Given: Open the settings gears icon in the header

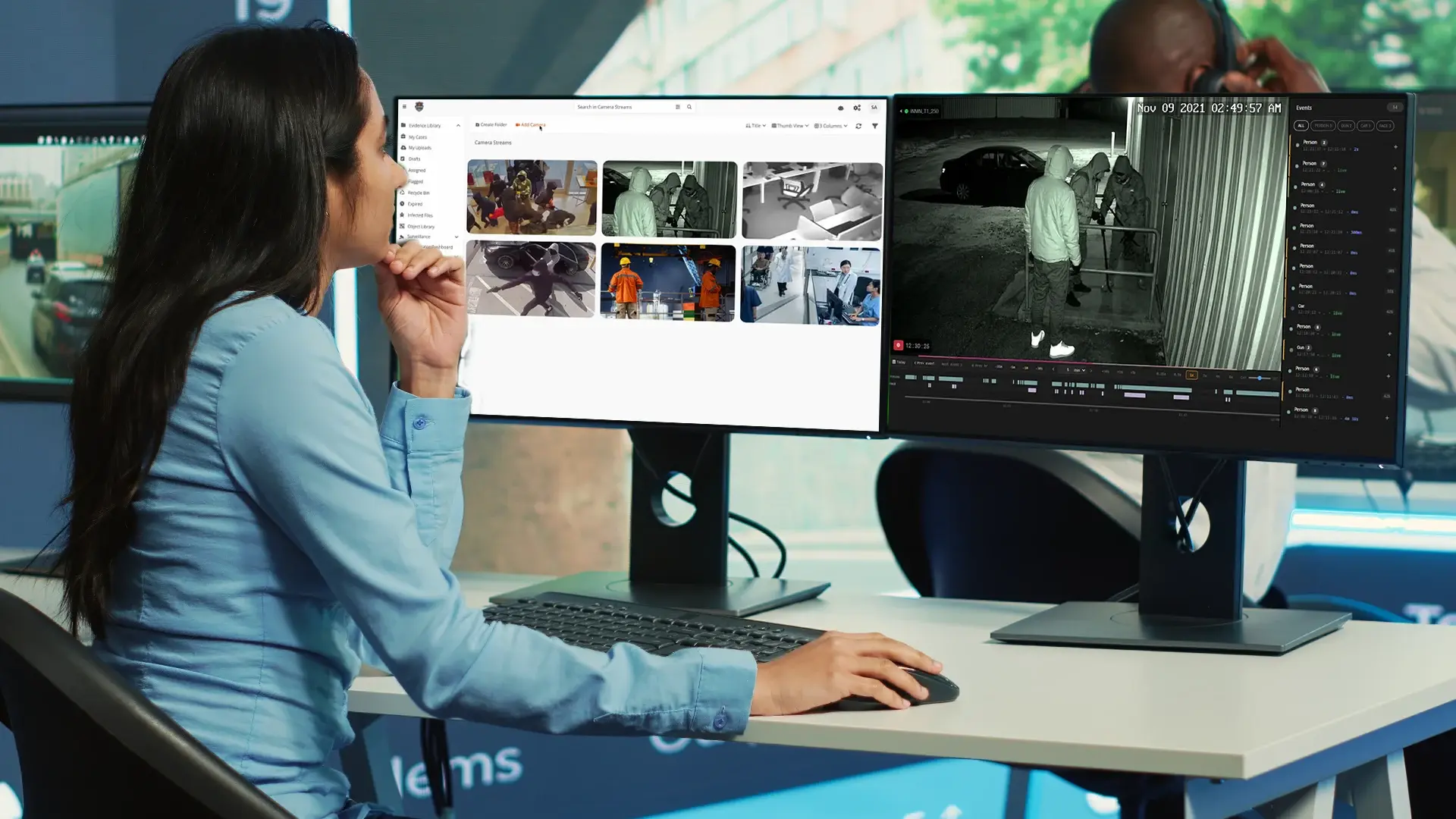Looking at the screenshot, I should pyautogui.click(x=857, y=108).
